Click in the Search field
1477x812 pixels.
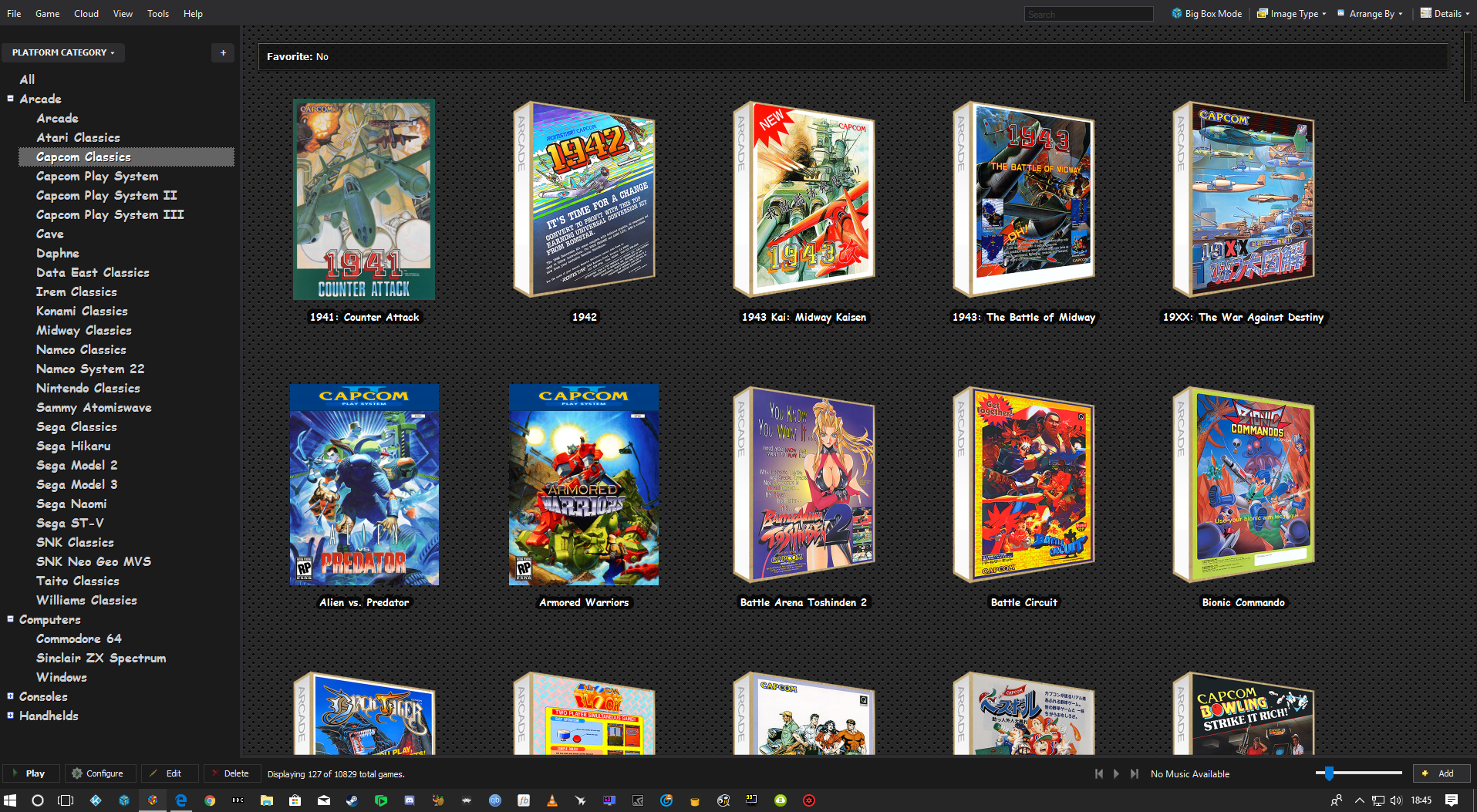[1088, 14]
